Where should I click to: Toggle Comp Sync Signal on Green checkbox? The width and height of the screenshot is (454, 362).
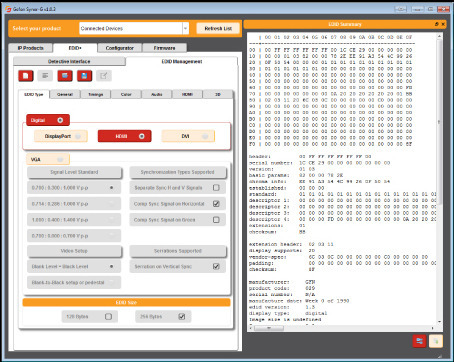[216, 220]
